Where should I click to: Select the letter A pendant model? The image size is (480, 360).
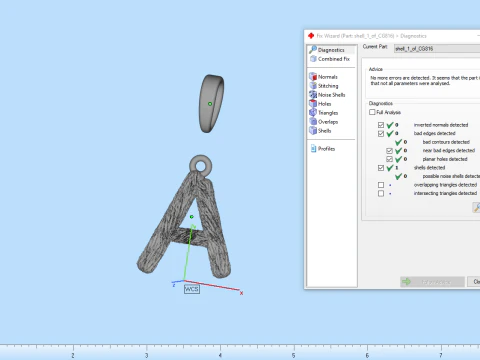coord(184,225)
